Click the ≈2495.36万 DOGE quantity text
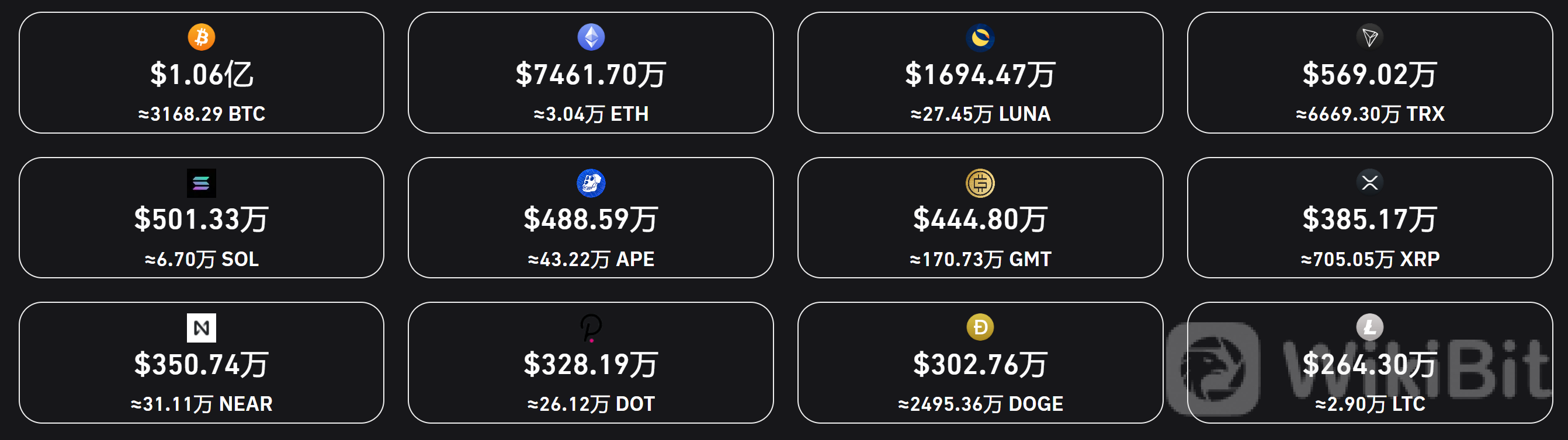Viewport: 1568px width, 440px height. click(x=980, y=404)
